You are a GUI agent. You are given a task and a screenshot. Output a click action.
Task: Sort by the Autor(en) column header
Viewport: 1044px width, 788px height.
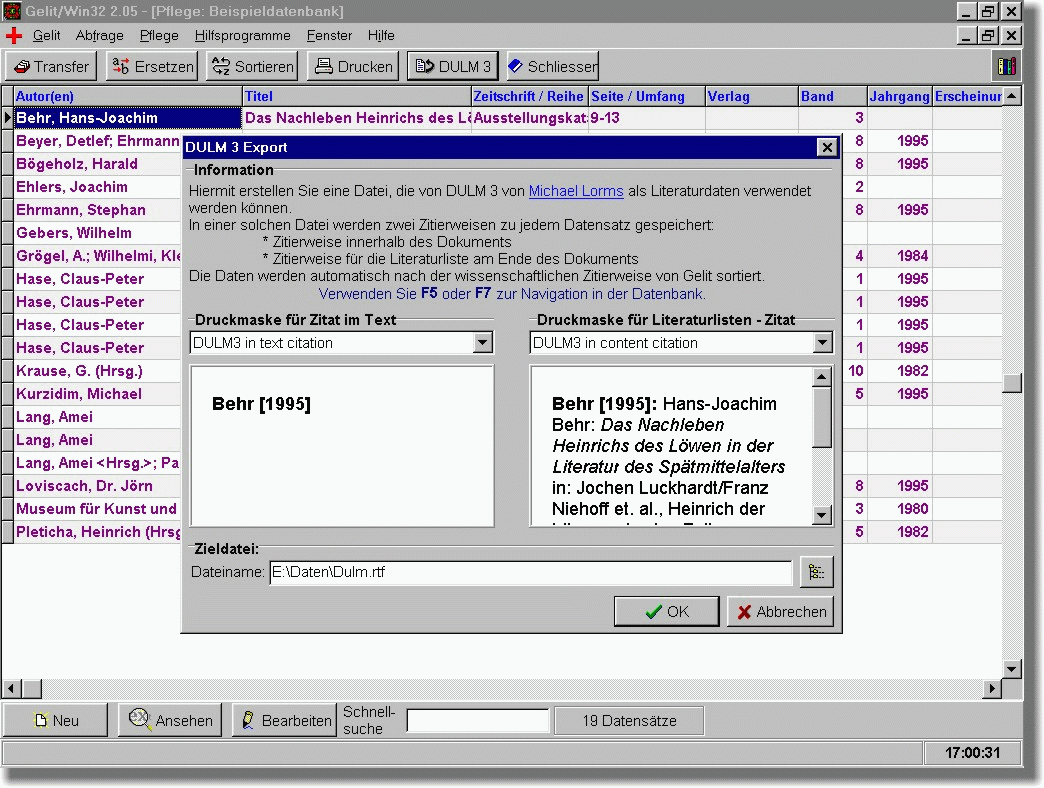point(127,97)
